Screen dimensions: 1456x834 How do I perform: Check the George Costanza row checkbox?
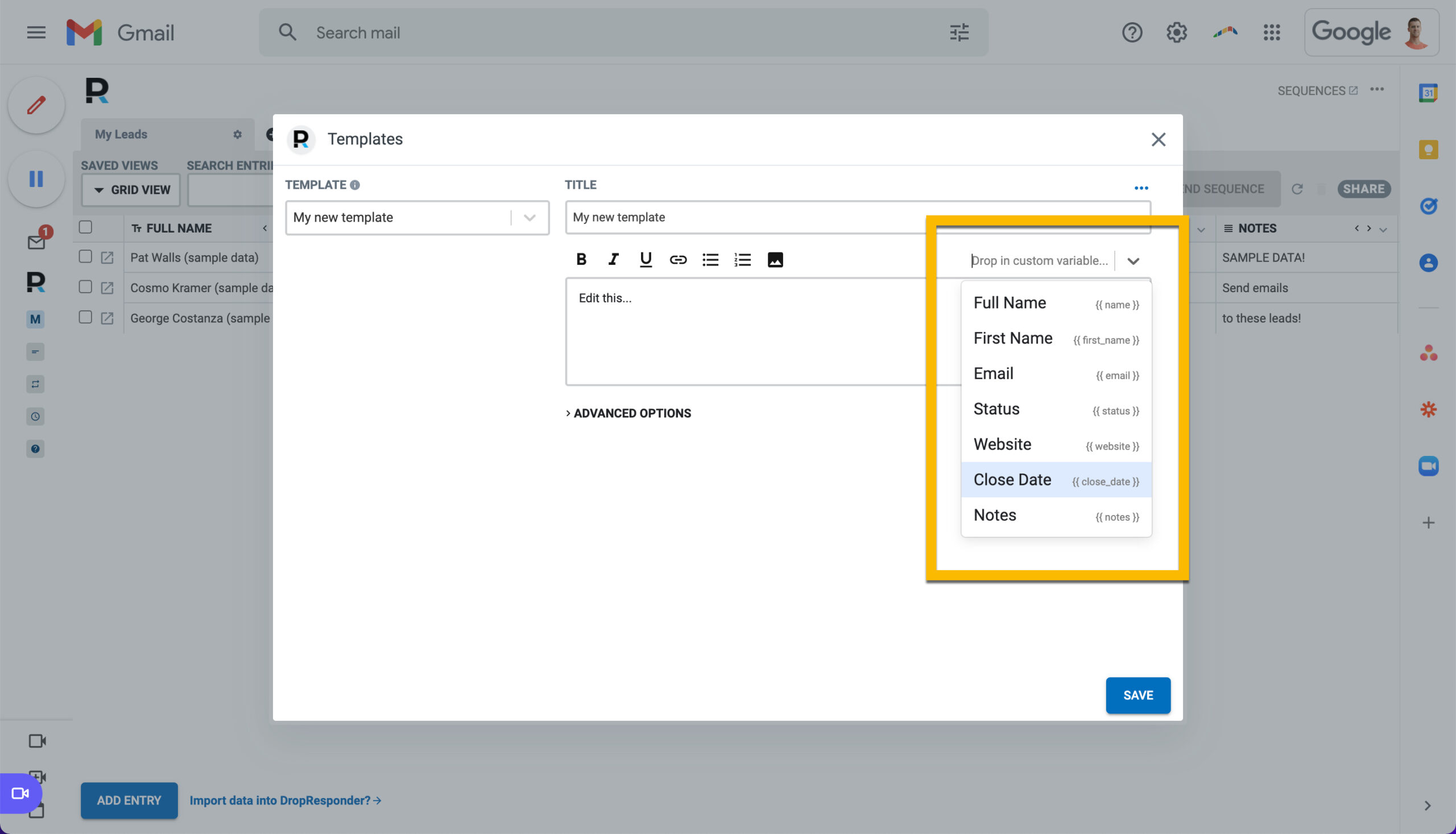(x=85, y=317)
